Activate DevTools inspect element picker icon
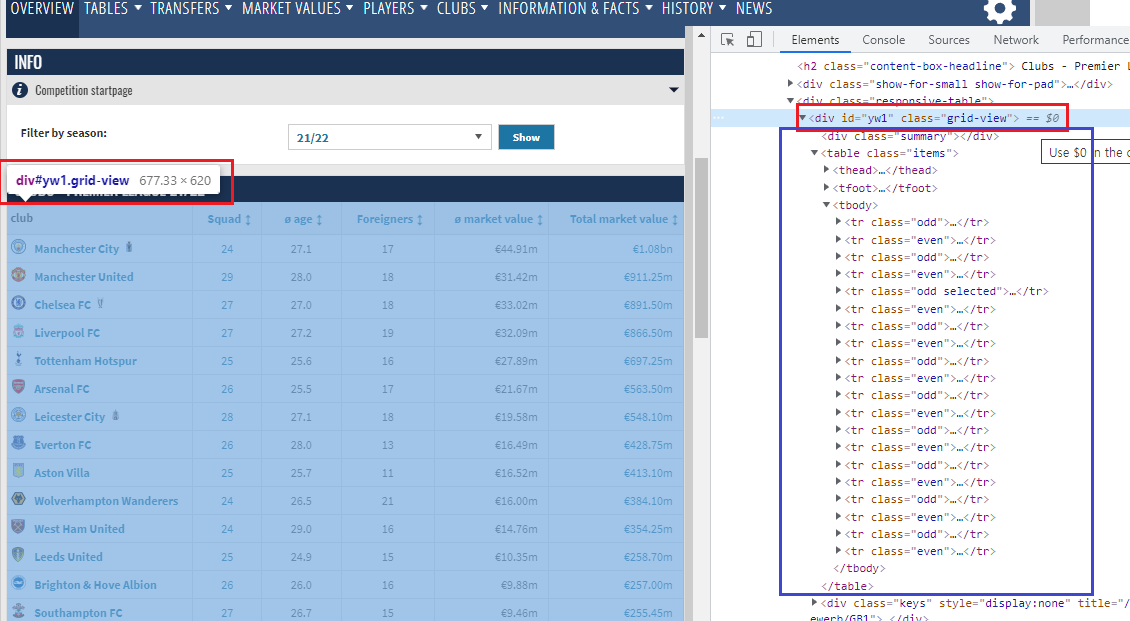This screenshot has width=1130, height=621. [x=727, y=40]
